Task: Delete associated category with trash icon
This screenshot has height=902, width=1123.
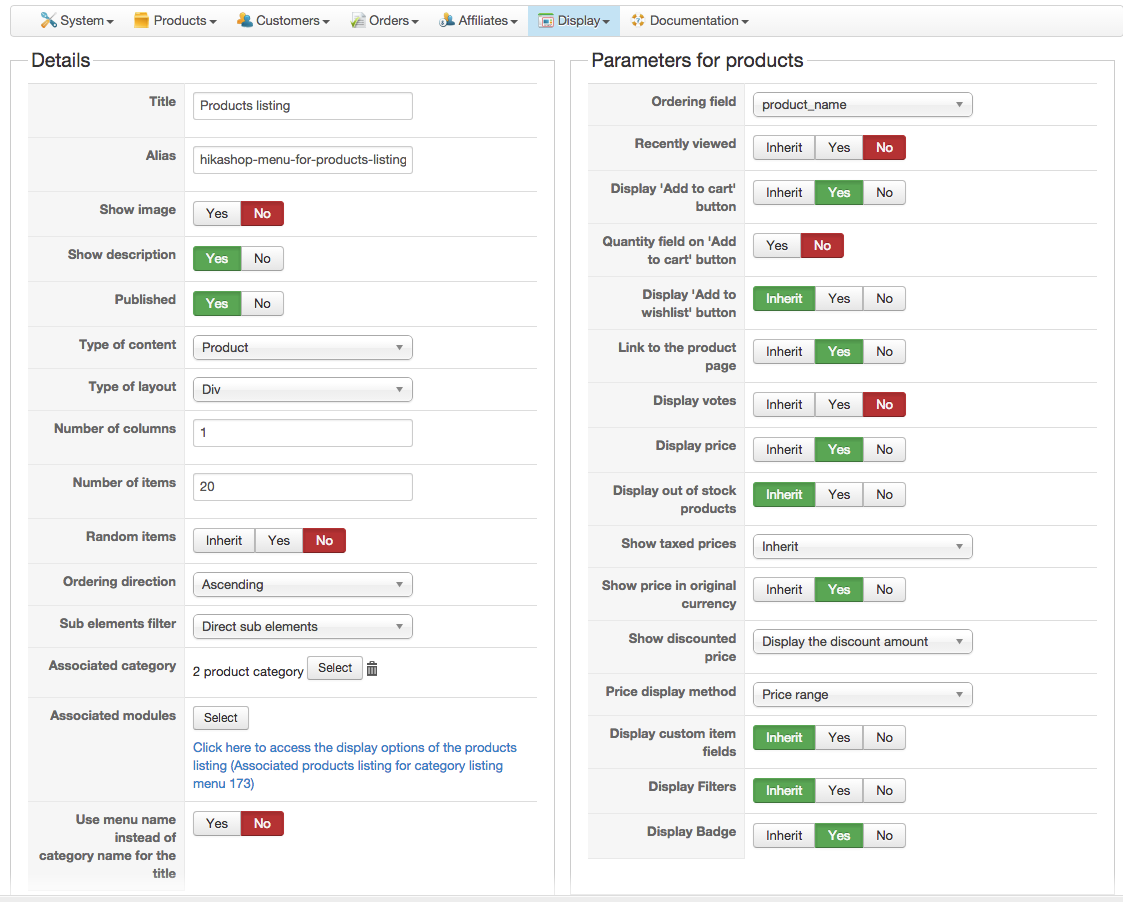Action: [x=372, y=669]
